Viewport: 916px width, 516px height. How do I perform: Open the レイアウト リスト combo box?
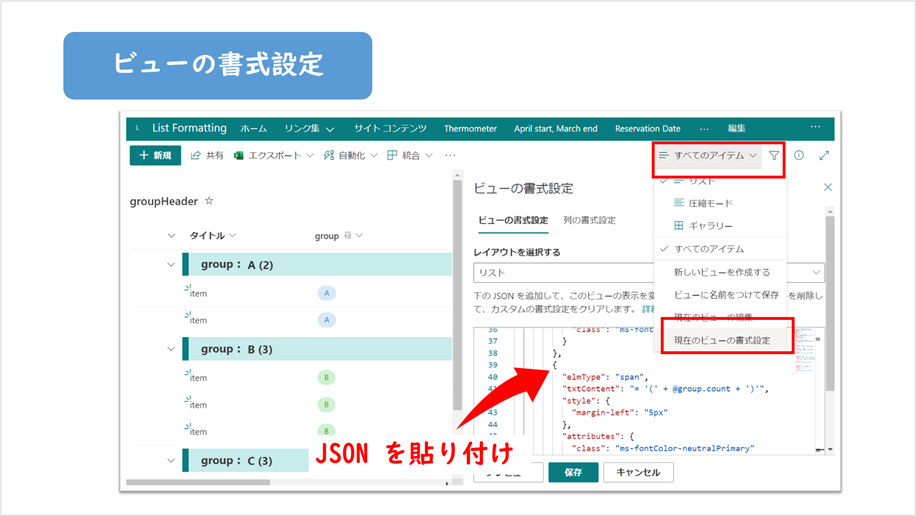[x=648, y=273]
